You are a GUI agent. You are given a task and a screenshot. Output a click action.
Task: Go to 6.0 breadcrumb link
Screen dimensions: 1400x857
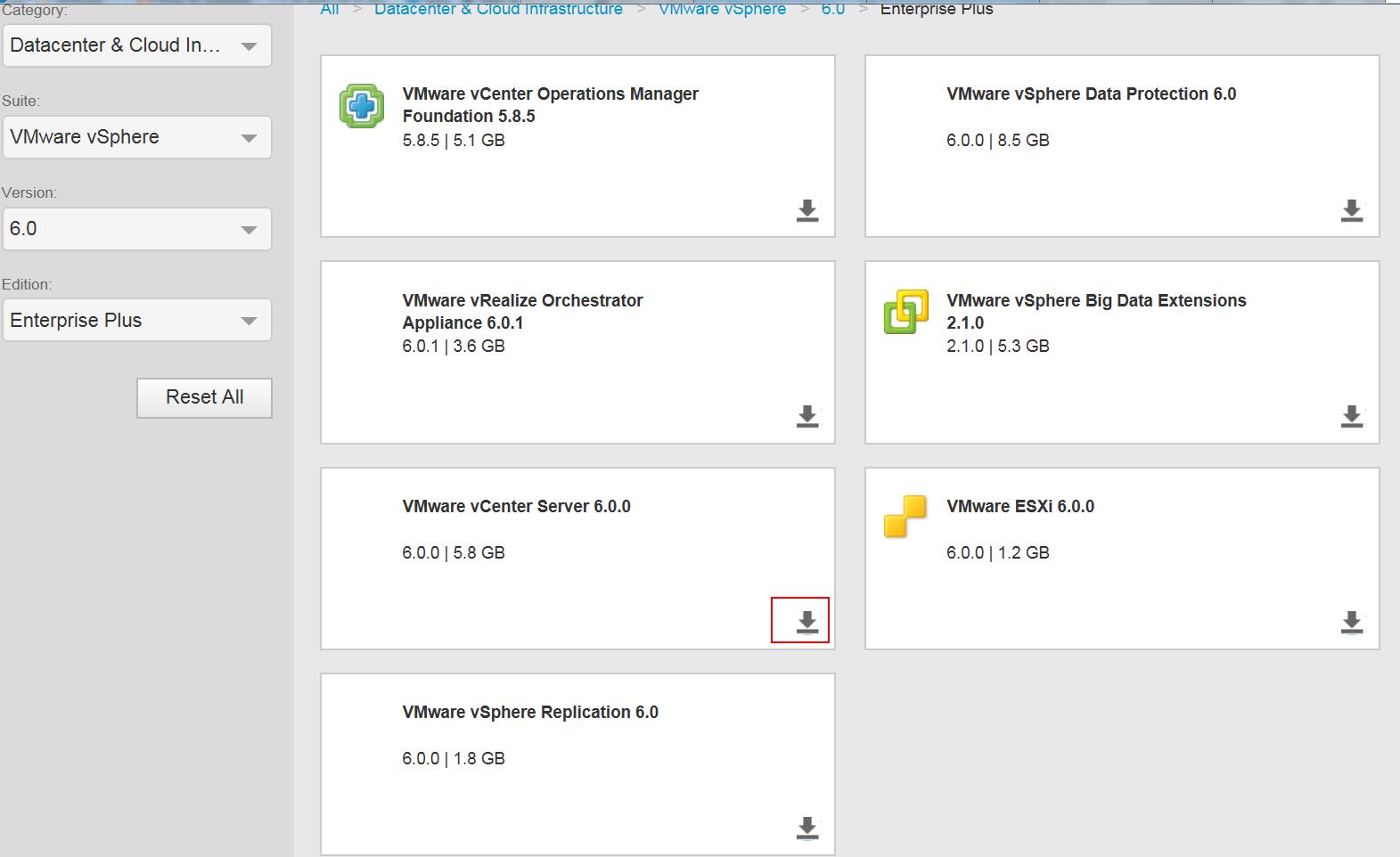pyautogui.click(x=833, y=9)
